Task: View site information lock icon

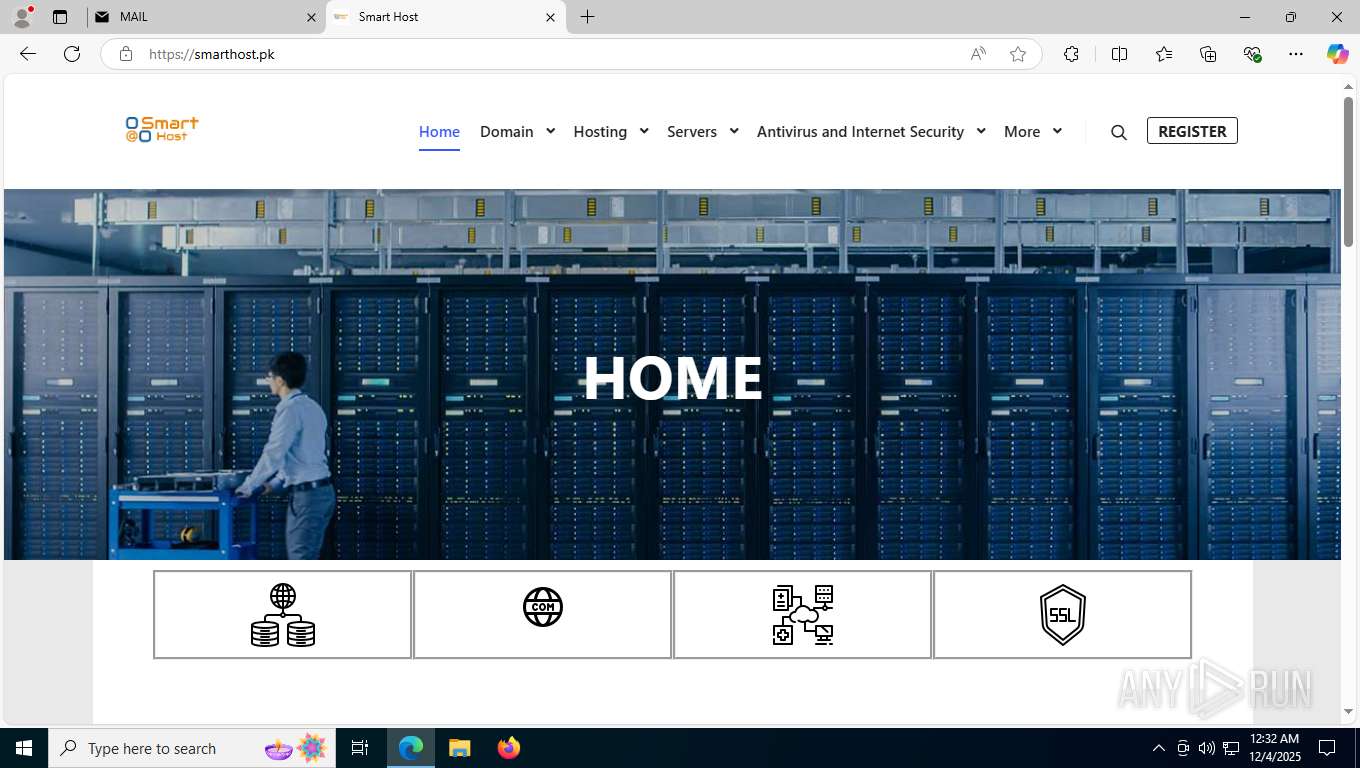Action: (x=126, y=54)
